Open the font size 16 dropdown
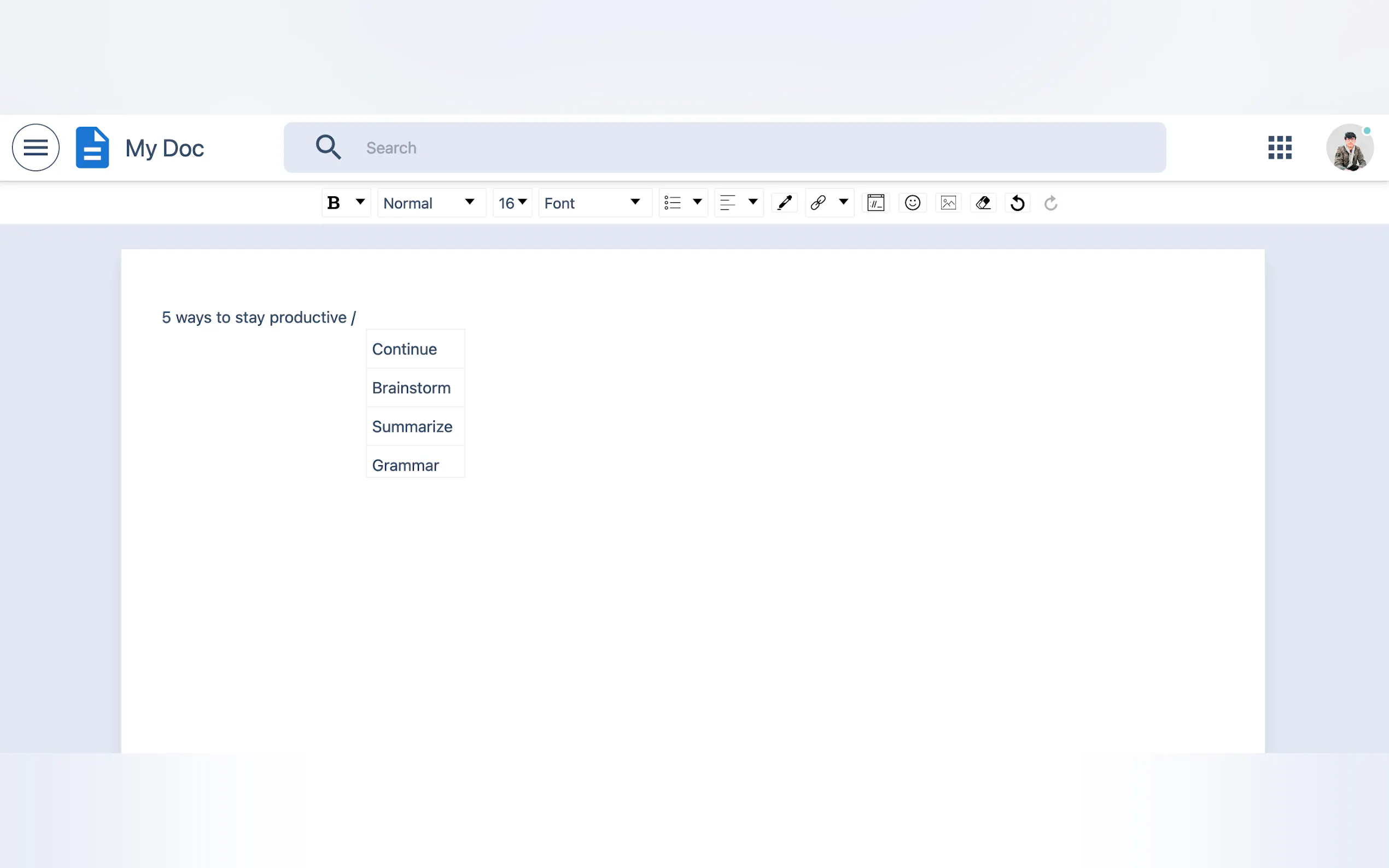 point(512,203)
